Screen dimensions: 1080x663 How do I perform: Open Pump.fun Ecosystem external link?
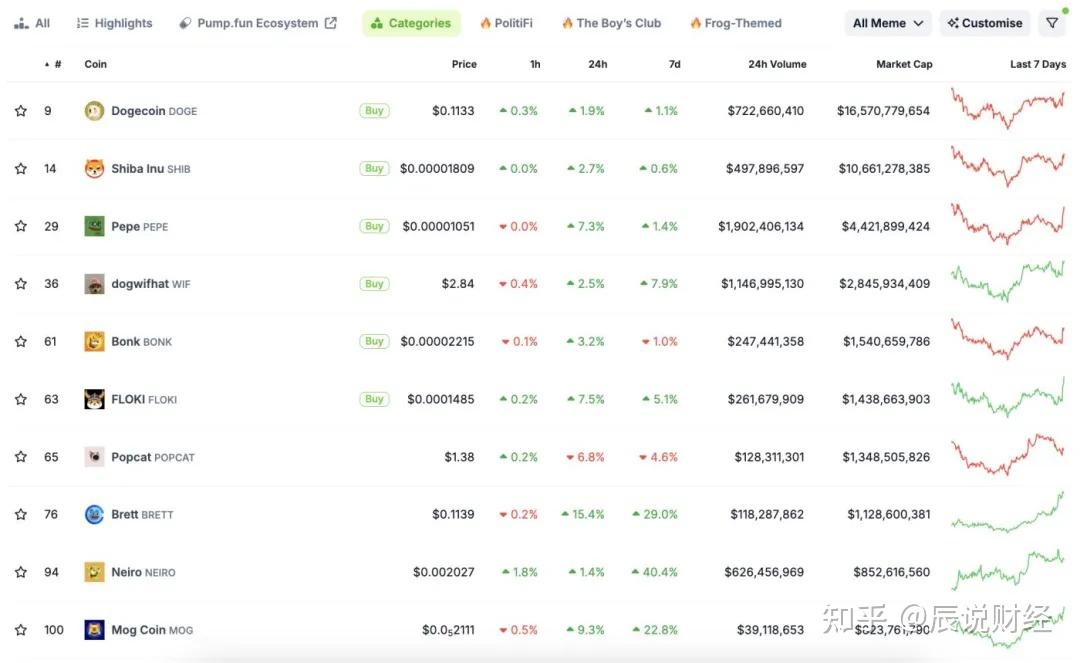coord(258,23)
